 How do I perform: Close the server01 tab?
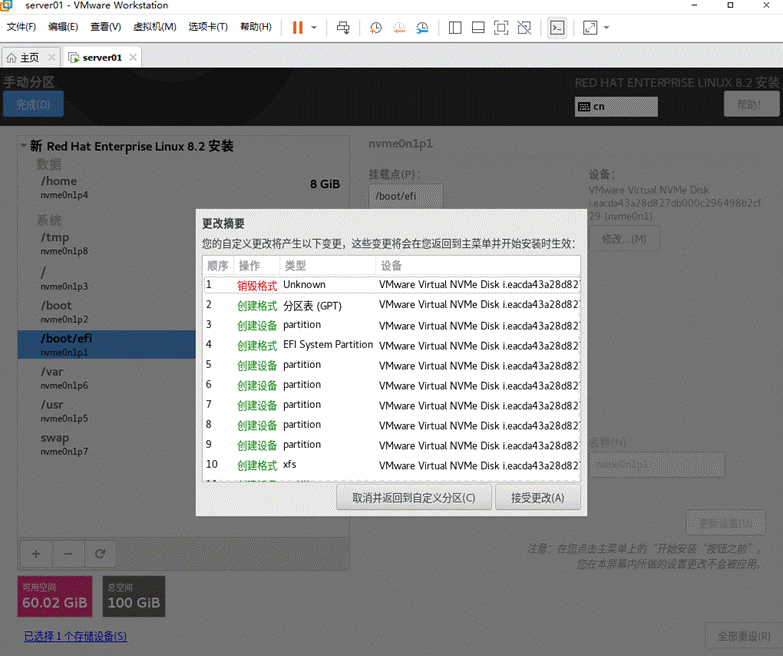click(x=133, y=57)
